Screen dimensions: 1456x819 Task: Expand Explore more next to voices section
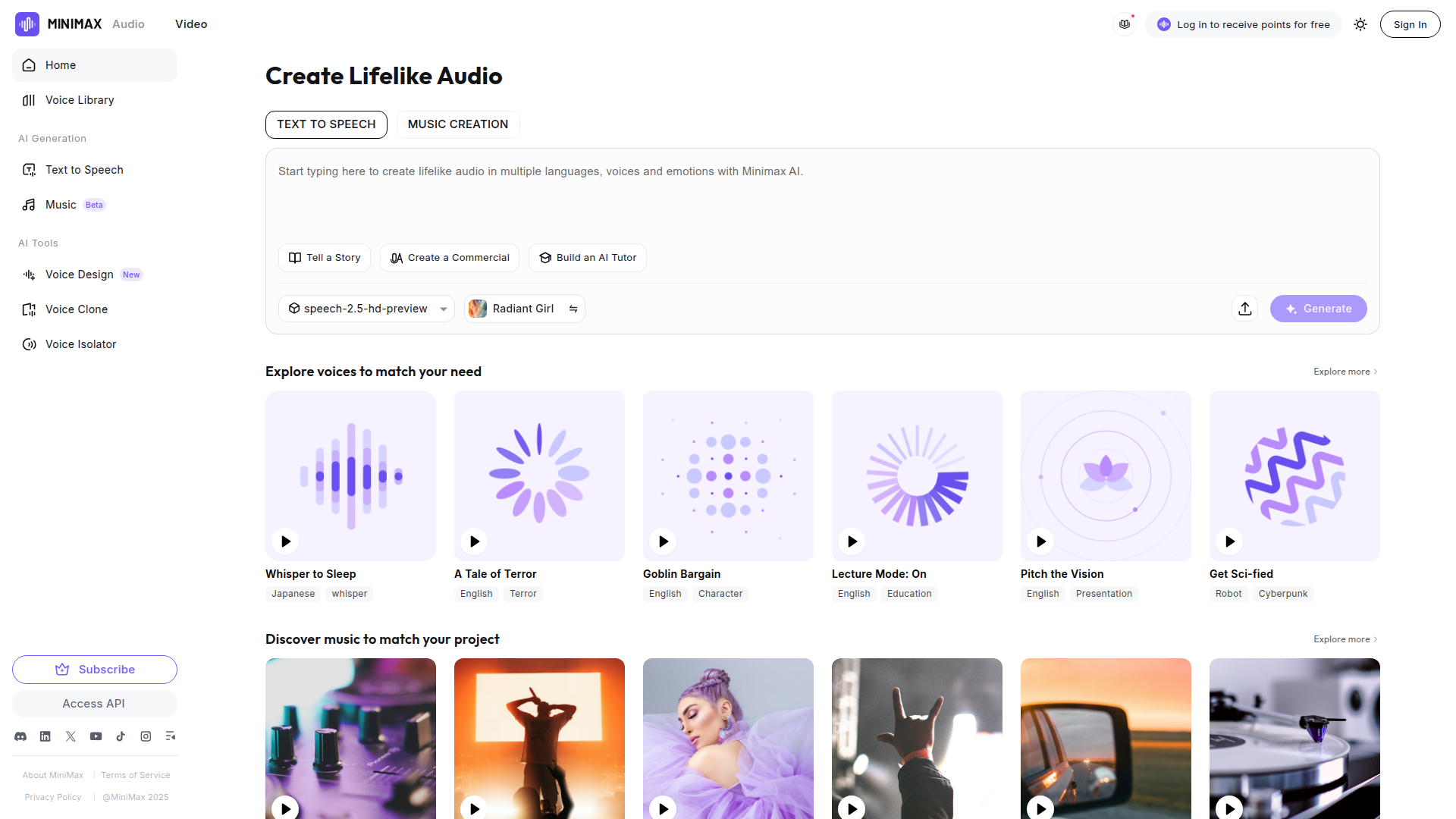coord(1345,372)
